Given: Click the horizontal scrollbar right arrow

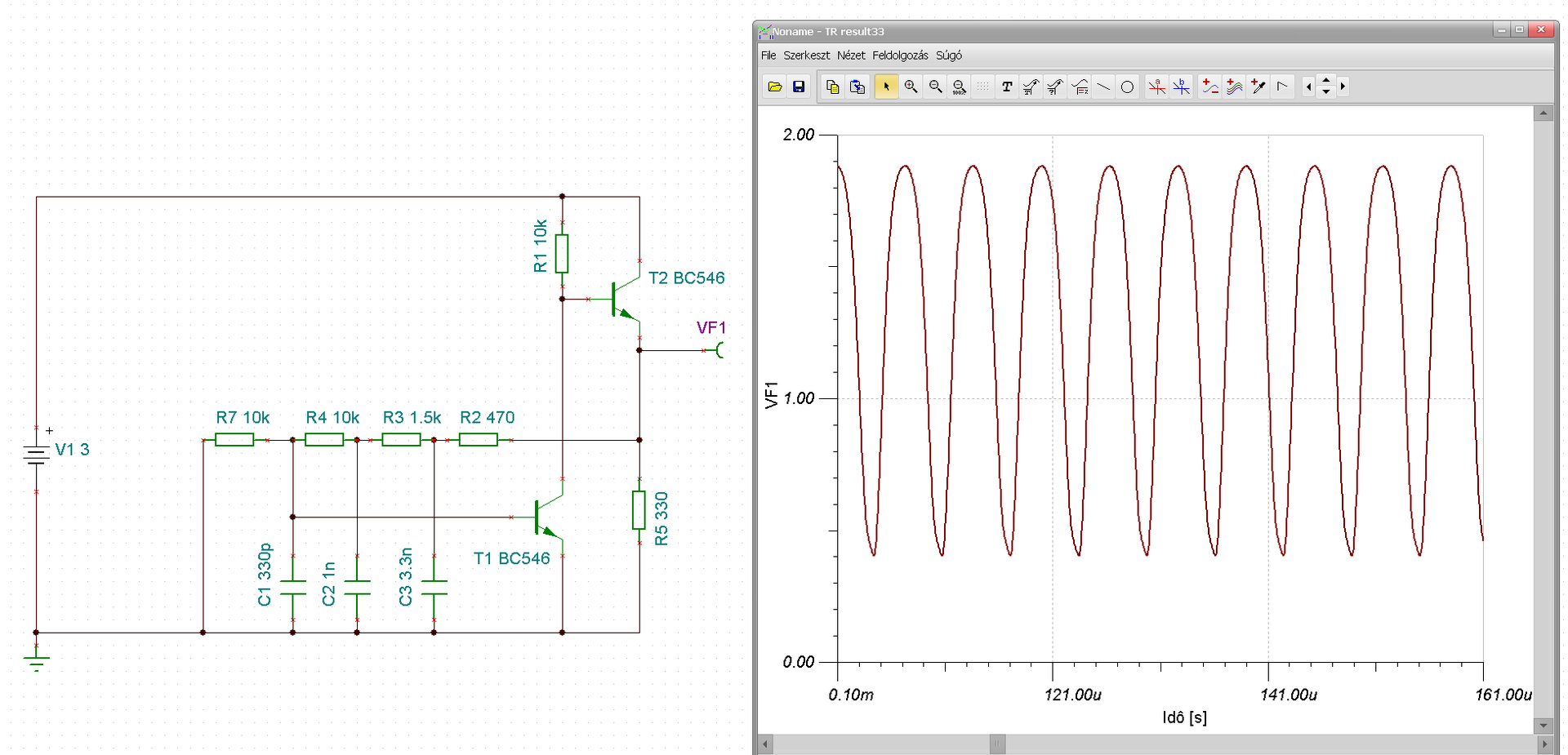Looking at the screenshot, I should (x=1543, y=744).
